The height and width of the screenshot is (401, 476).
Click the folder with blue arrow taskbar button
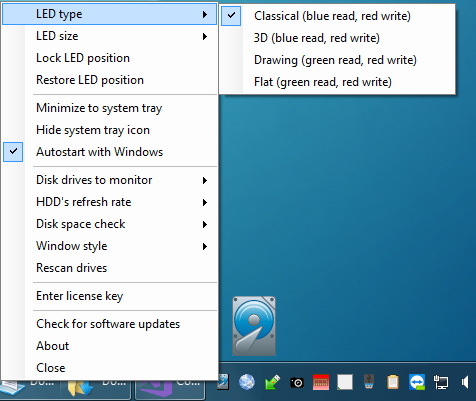95,389
